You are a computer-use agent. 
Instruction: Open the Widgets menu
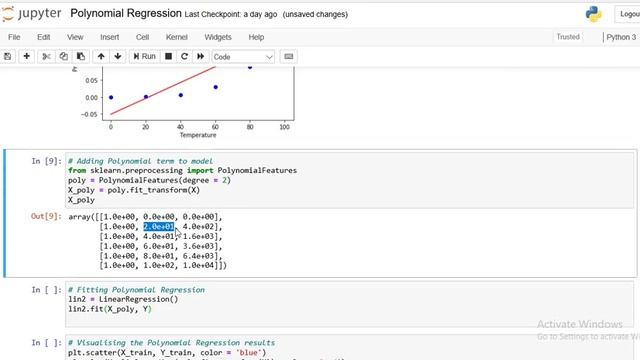[218, 37]
